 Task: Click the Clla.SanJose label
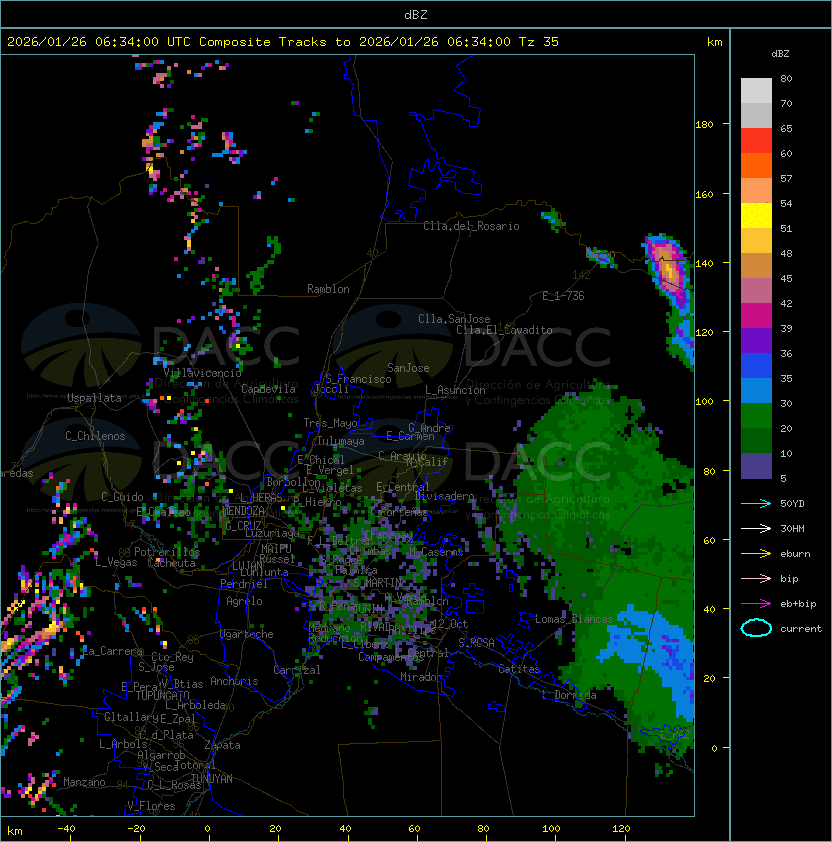coord(454,318)
